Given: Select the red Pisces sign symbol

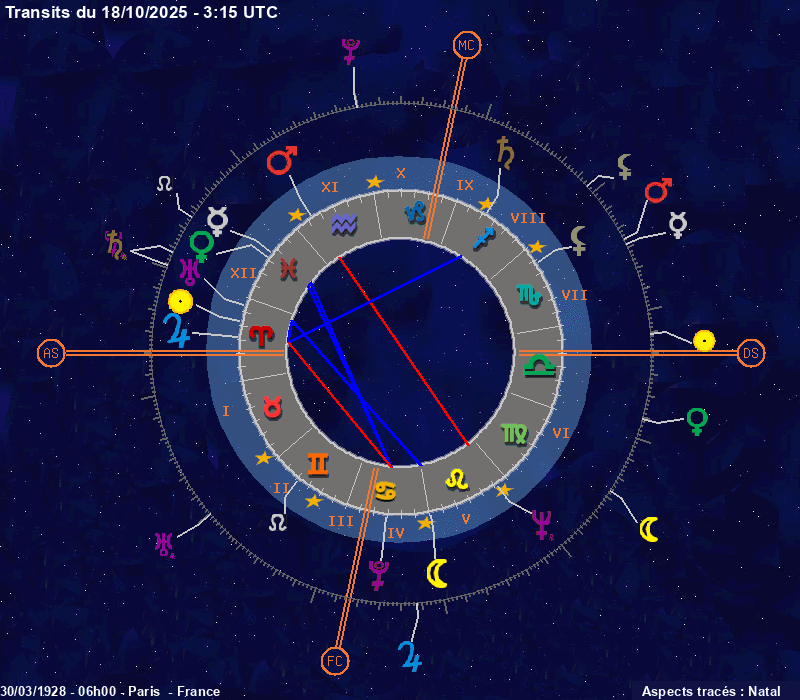Looking at the screenshot, I should click(x=288, y=267).
